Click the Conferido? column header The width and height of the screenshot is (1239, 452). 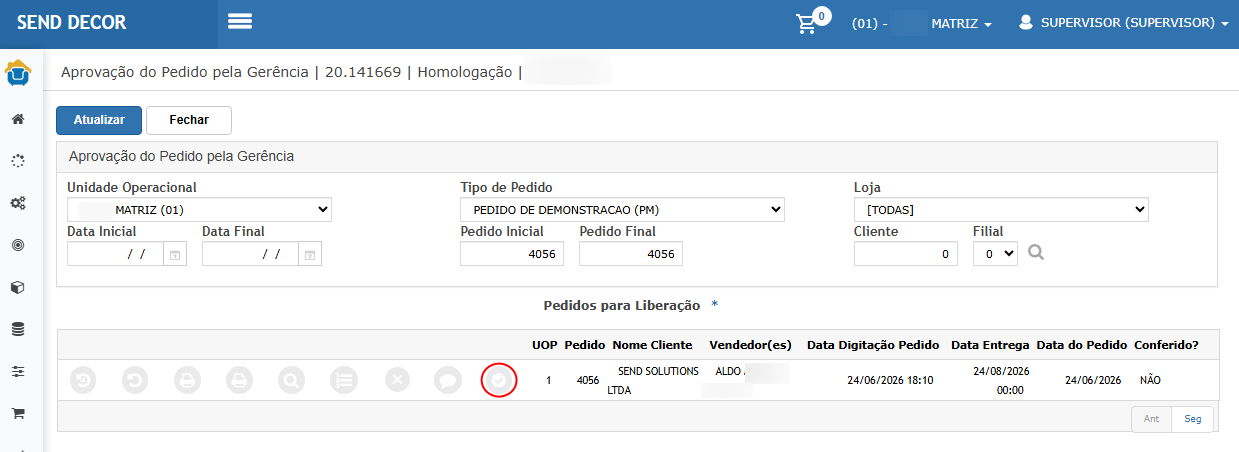tap(1166, 345)
